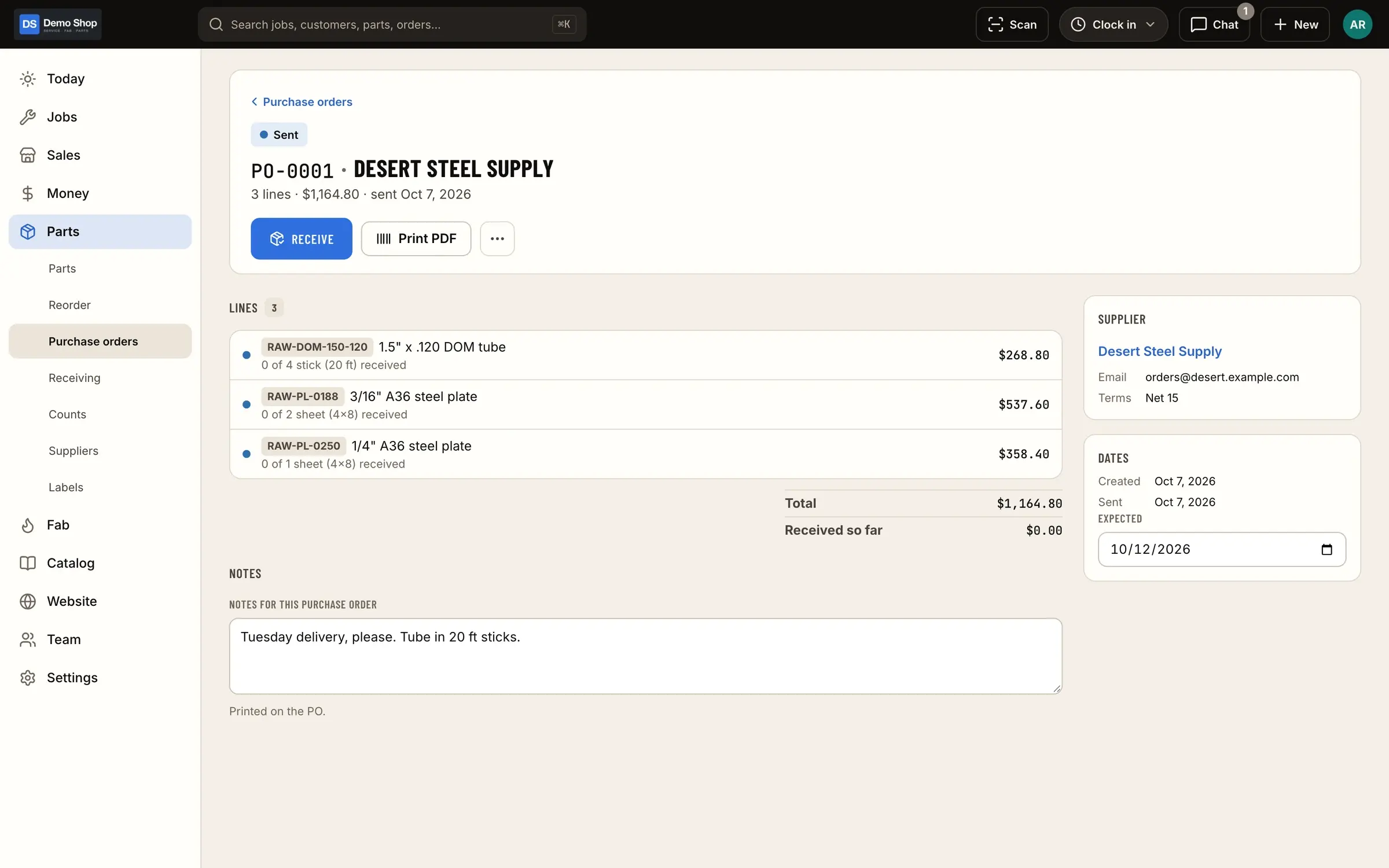This screenshot has width=1389, height=868.
Task: Click the blue Receive button
Action: click(302, 238)
